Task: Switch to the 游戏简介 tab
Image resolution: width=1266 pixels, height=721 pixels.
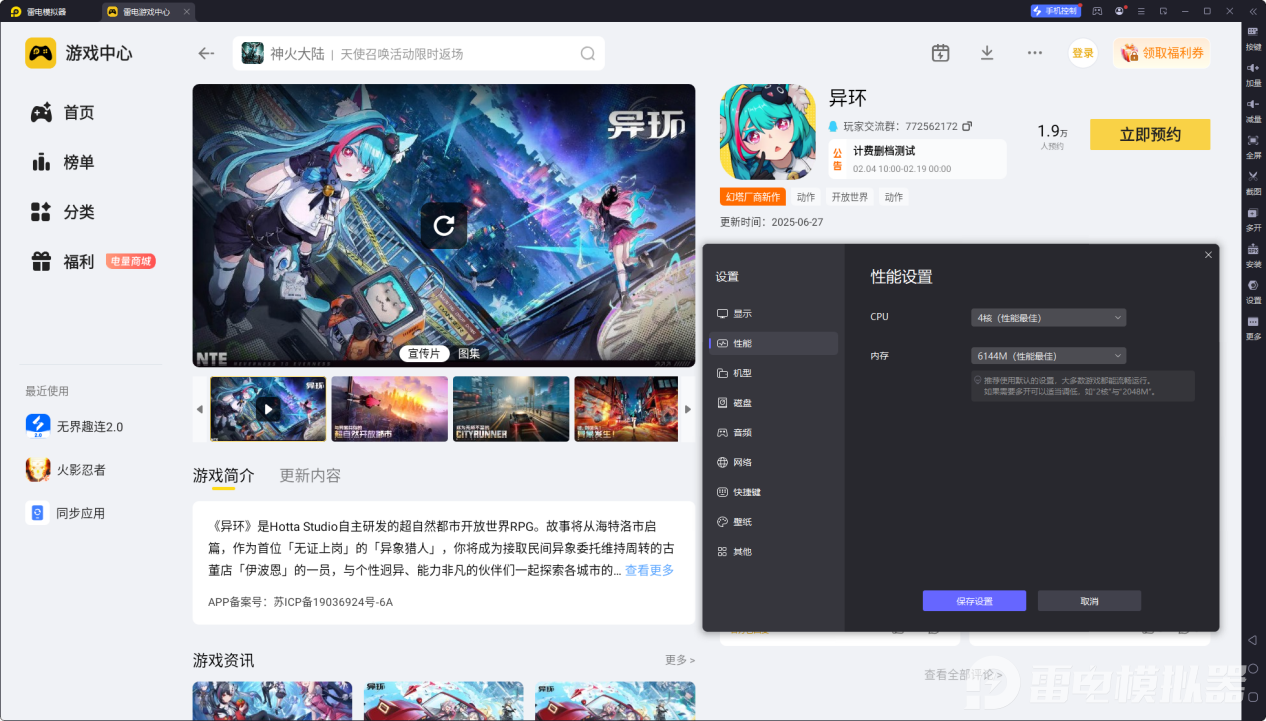Action: pos(224,476)
